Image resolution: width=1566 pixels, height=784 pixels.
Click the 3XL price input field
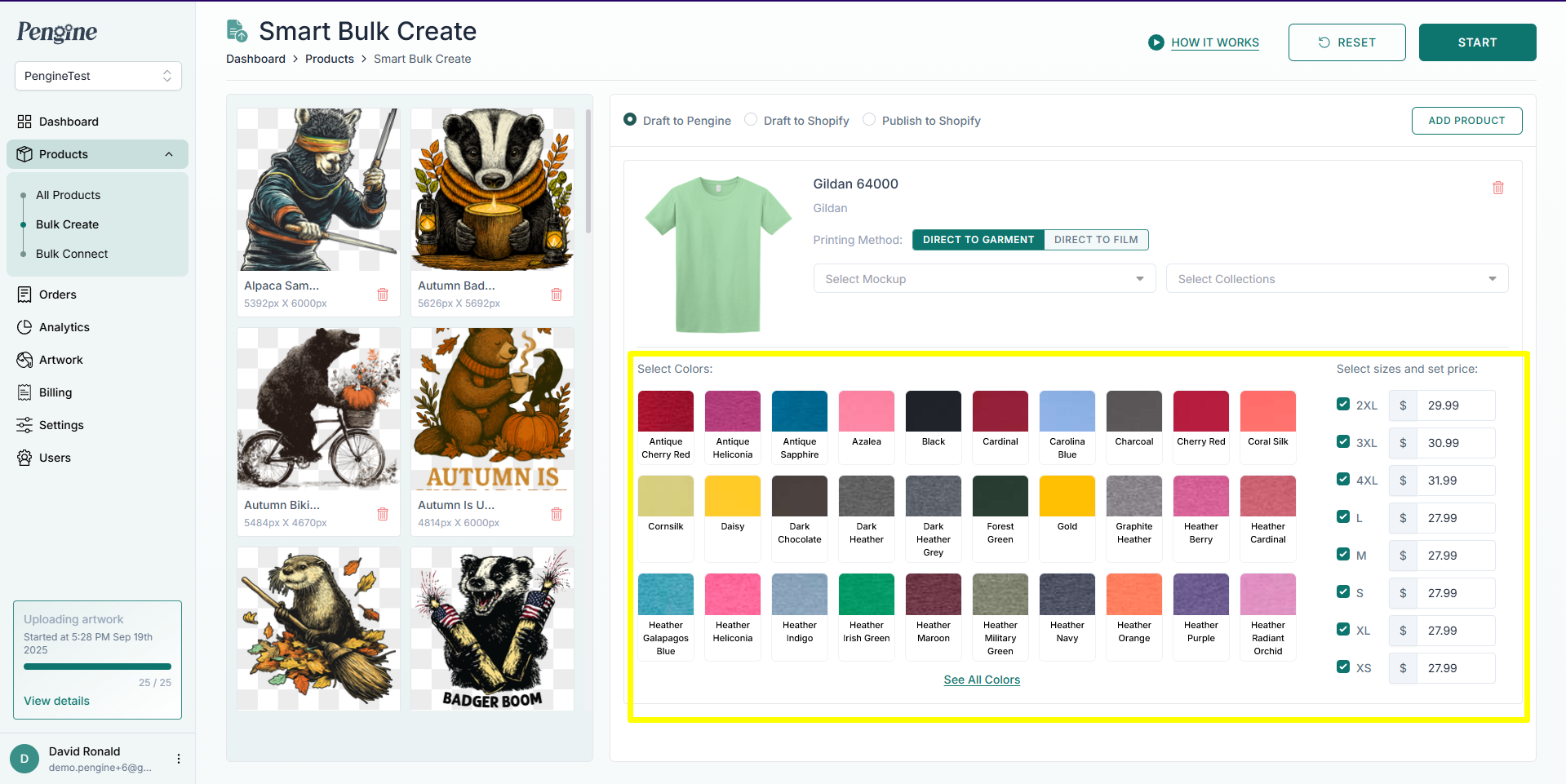point(1456,443)
